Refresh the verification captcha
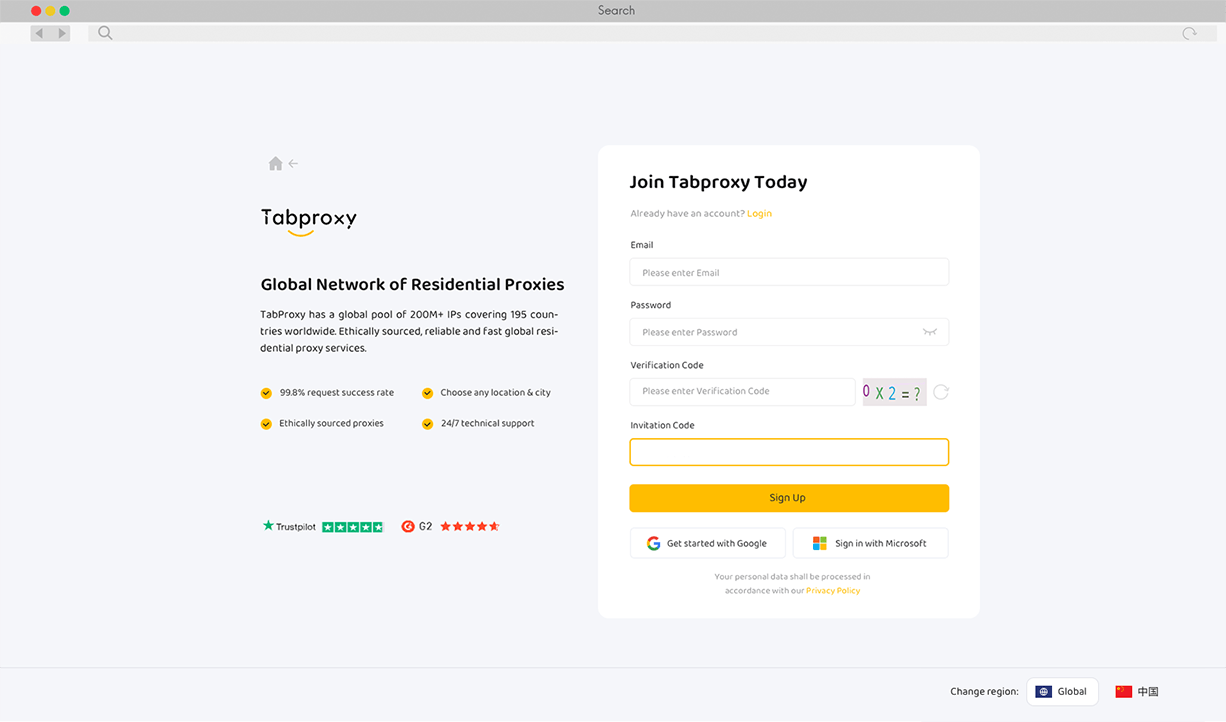The height and width of the screenshot is (722, 1226). [941, 392]
